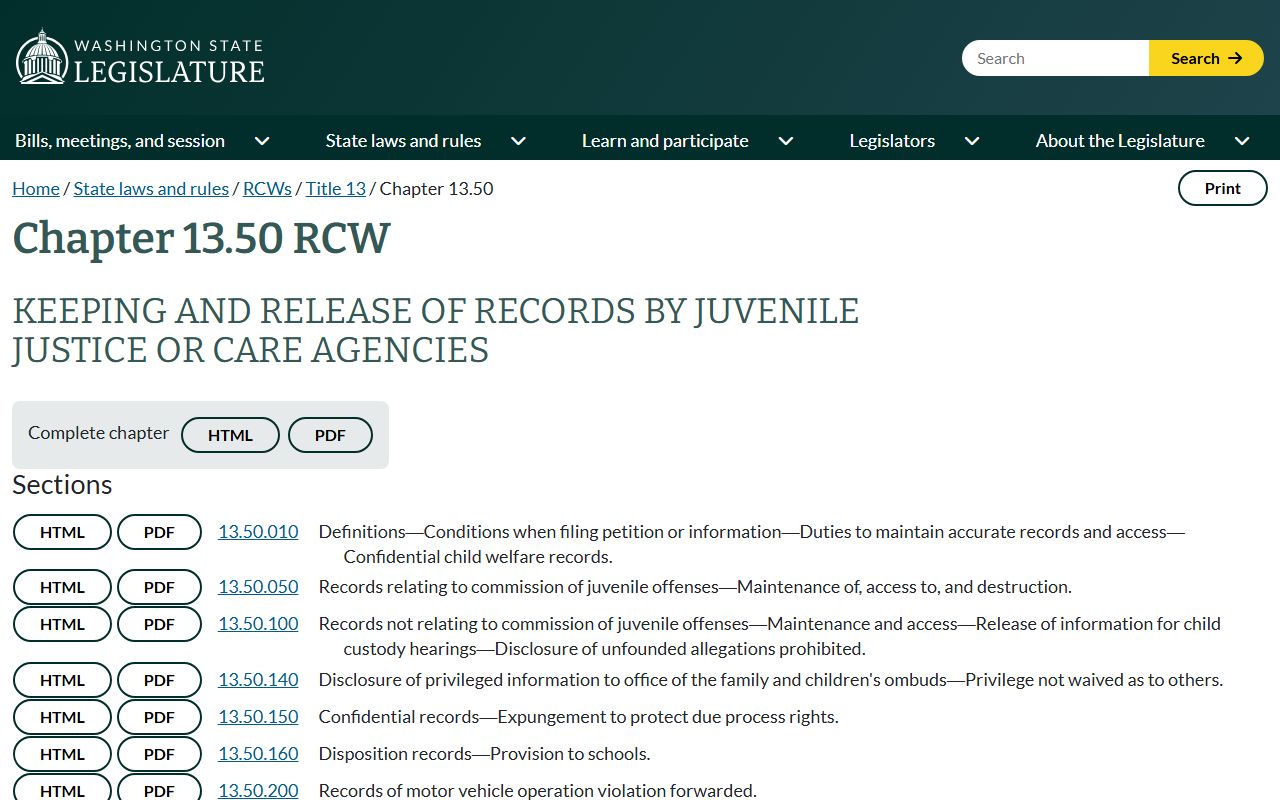1280x800 pixels.
Task: Open the Title 13 breadcrumb link
Action: 336,188
